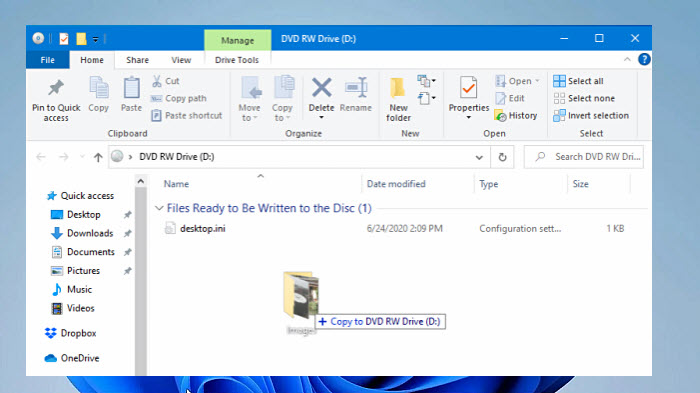Expand the Delete options arrow
This screenshot has width=700, height=393.
321,117
